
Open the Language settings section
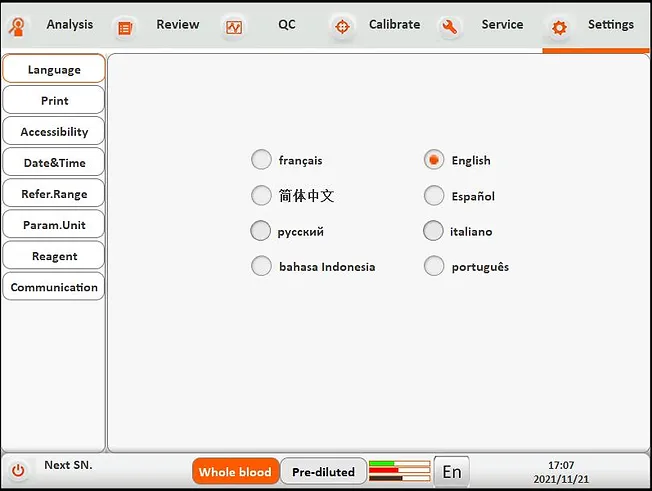coord(54,69)
